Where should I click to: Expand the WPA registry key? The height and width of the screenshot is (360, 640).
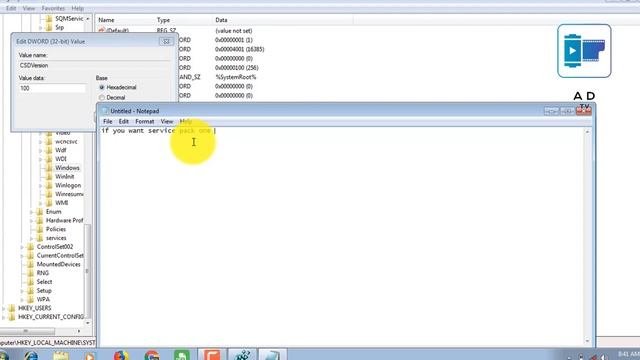click(22, 300)
